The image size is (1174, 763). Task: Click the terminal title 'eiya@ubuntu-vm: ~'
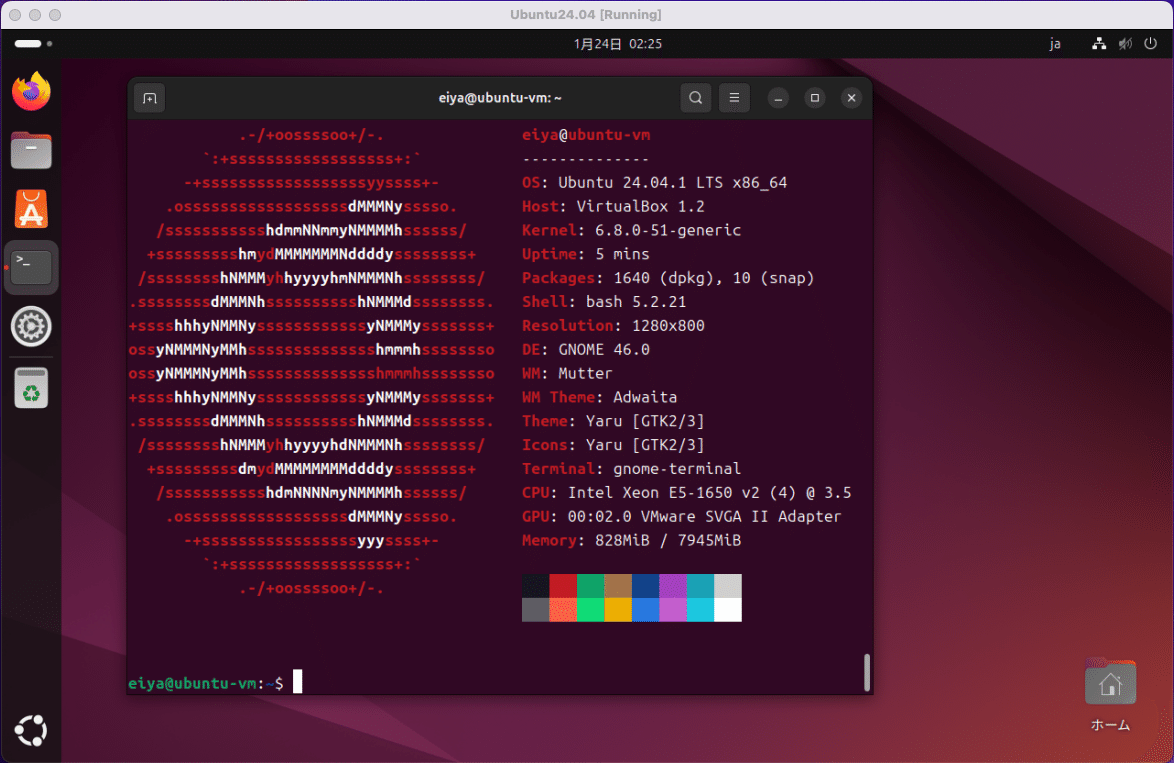pyautogui.click(x=500, y=98)
